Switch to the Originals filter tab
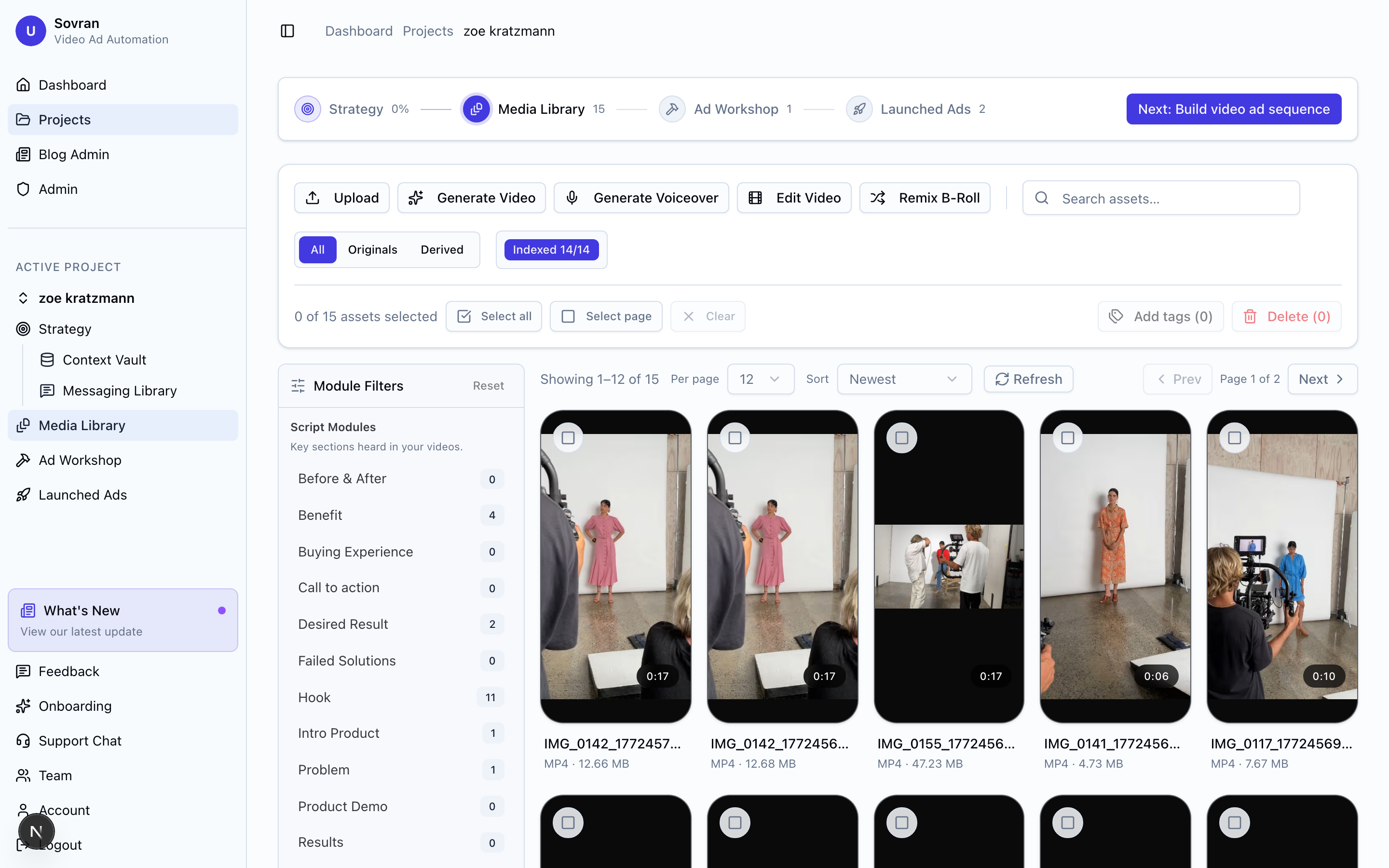Image resolution: width=1389 pixels, height=868 pixels. point(372,249)
